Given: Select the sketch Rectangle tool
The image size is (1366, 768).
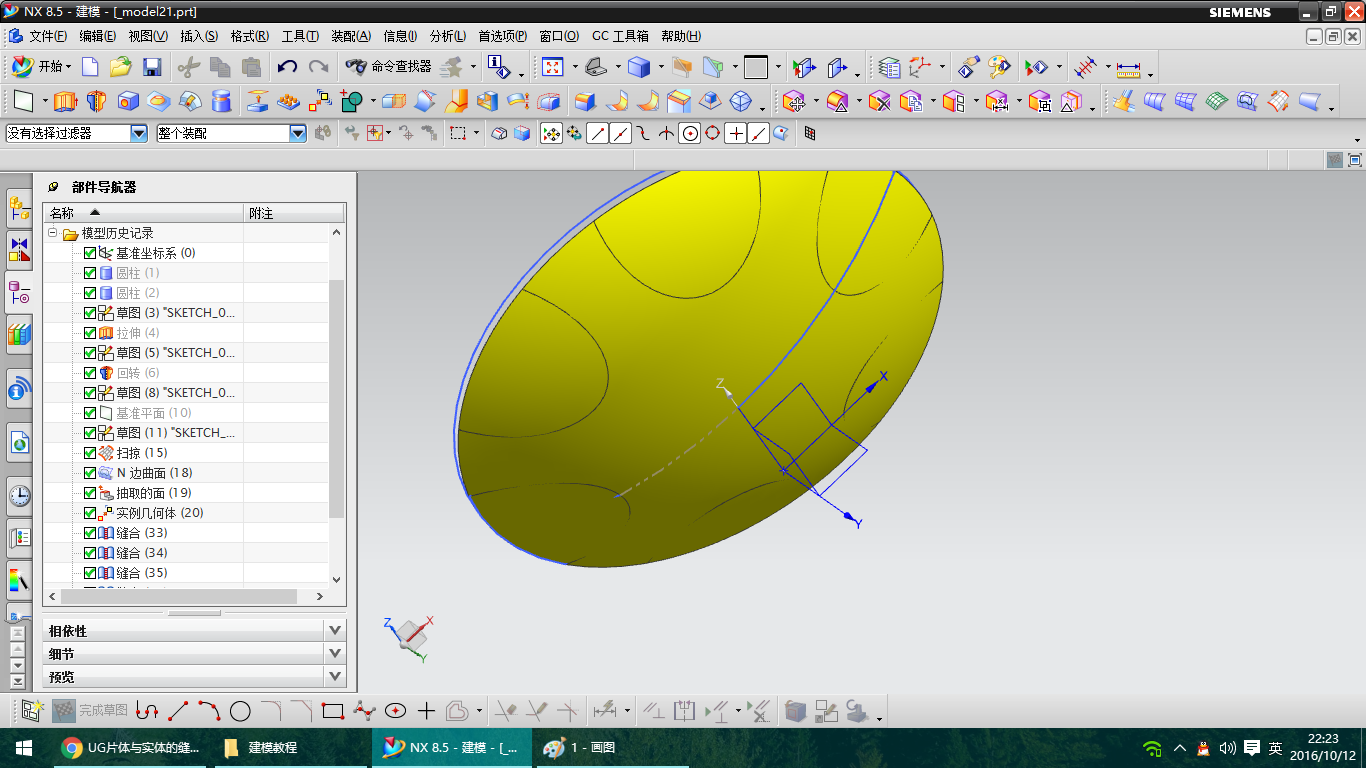Looking at the screenshot, I should (333, 711).
